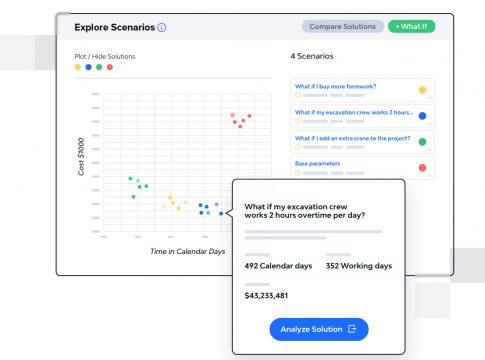This screenshot has height=360, width=485.
Task: Click the export icon on Analyze Solution
Action: pyautogui.click(x=352, y=329)
